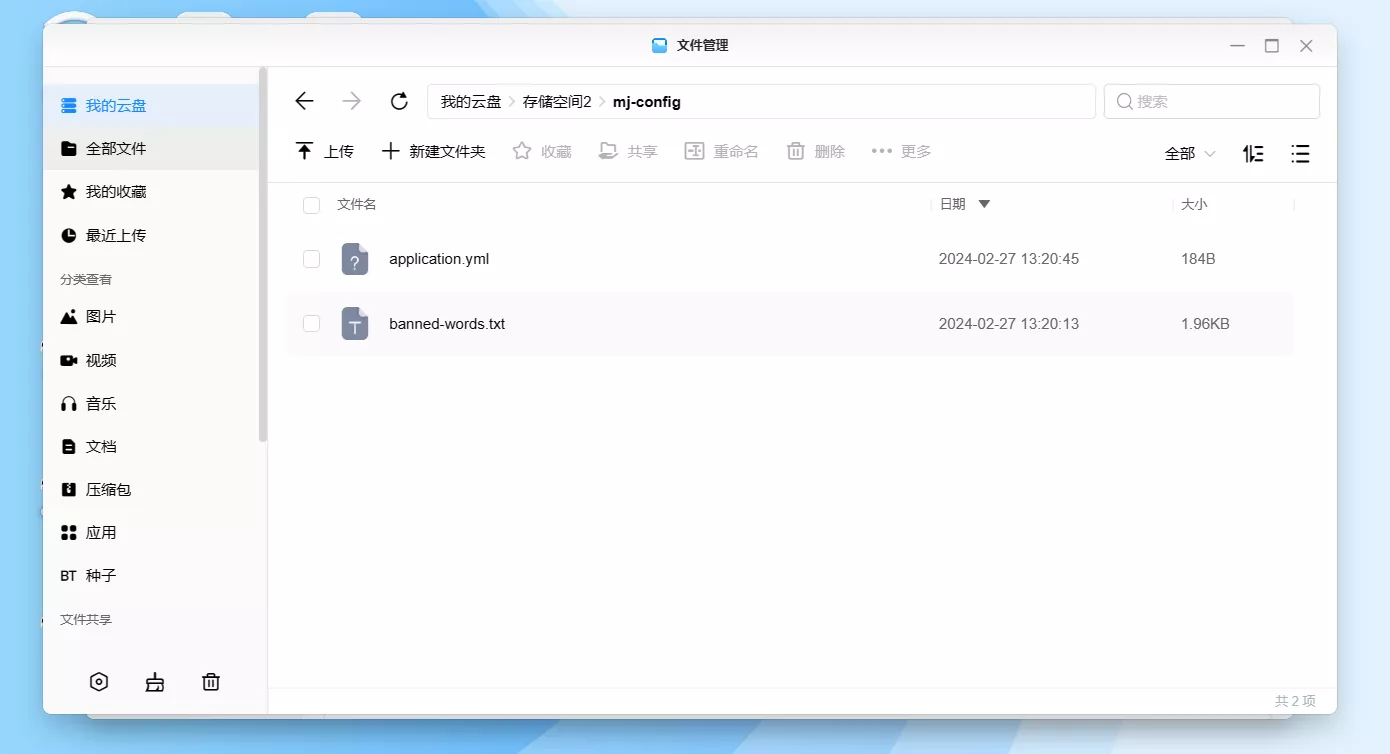Click the sidebar vertical scrollbar
The width and height of the screenshot is (1390, 754).
pos(263,255)
